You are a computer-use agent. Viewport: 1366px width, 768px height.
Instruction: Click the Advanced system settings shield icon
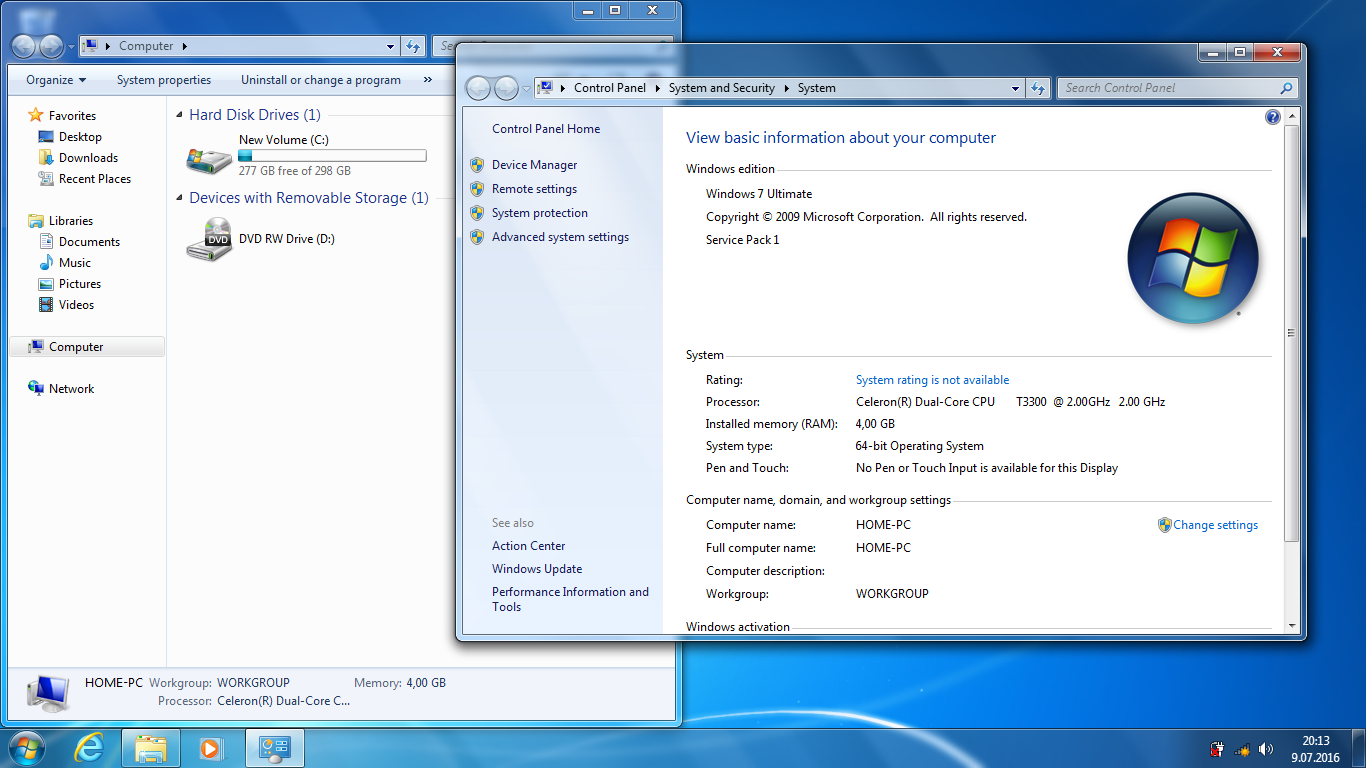(x=477, y=237)
